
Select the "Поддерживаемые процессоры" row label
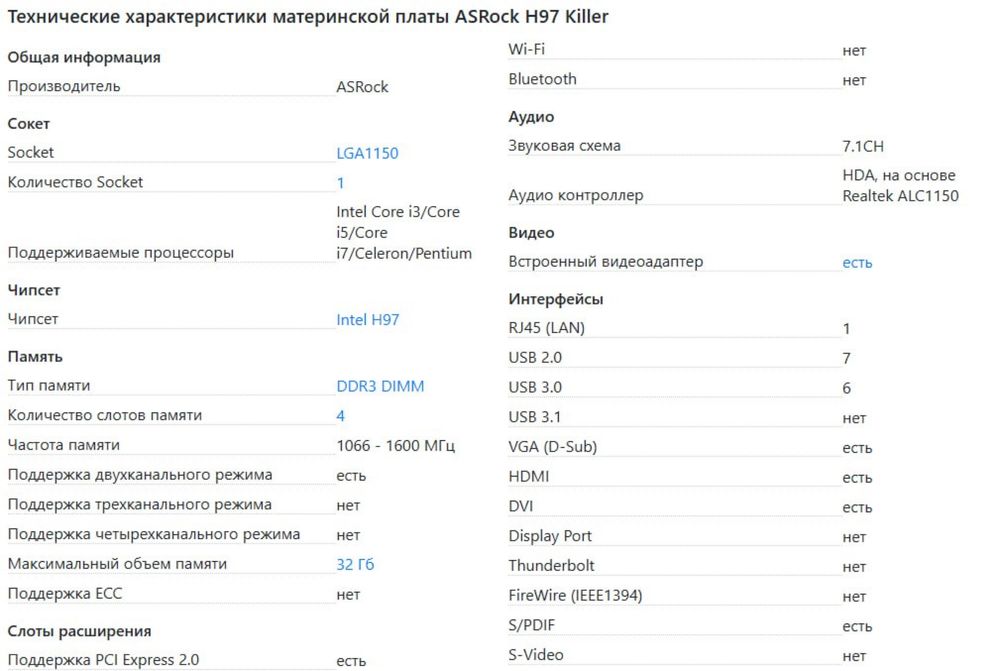(121, 253)
